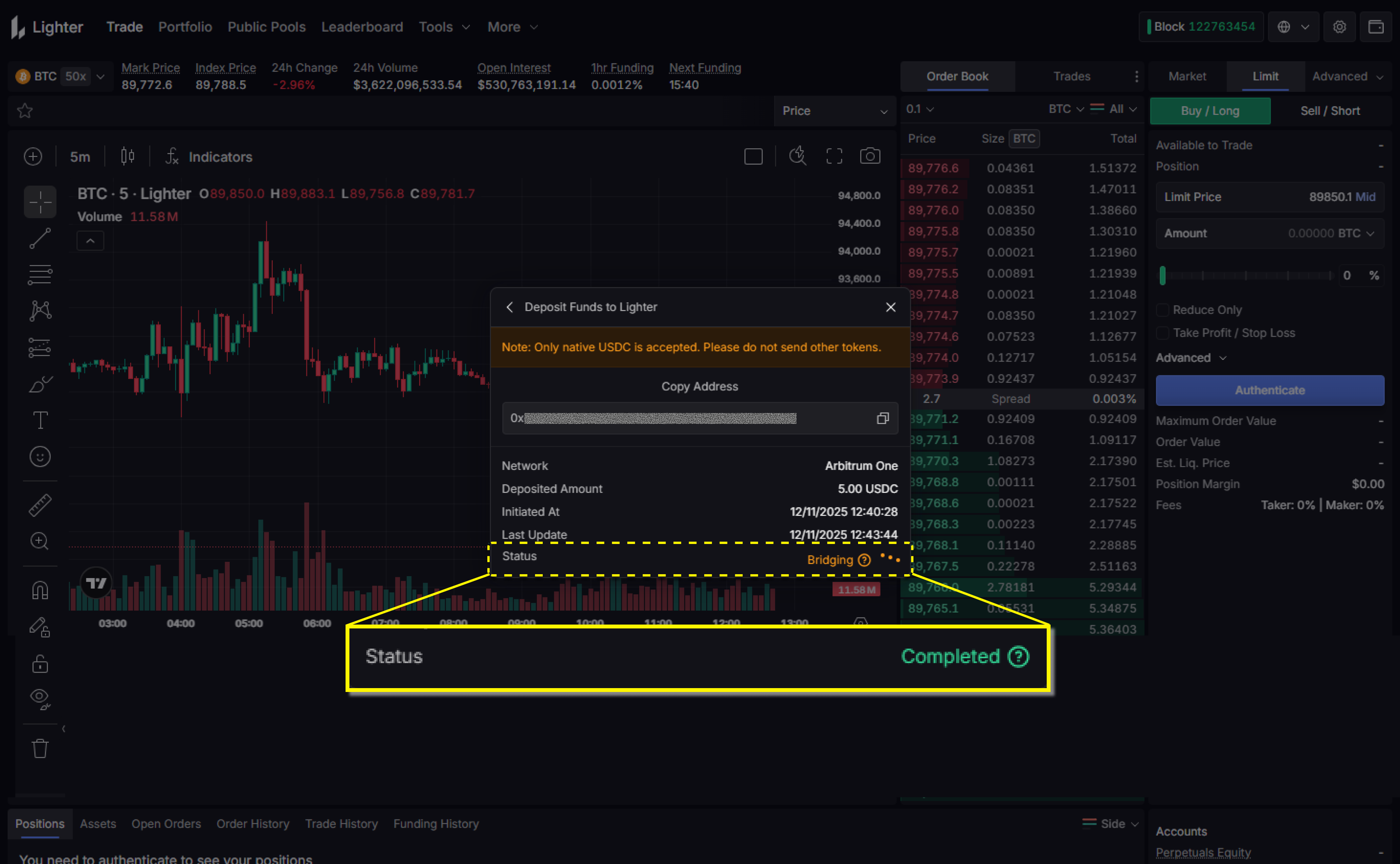Copy the deposit address with copy icon
This screenshot has width=1400, height=864.
pos(882,418)
